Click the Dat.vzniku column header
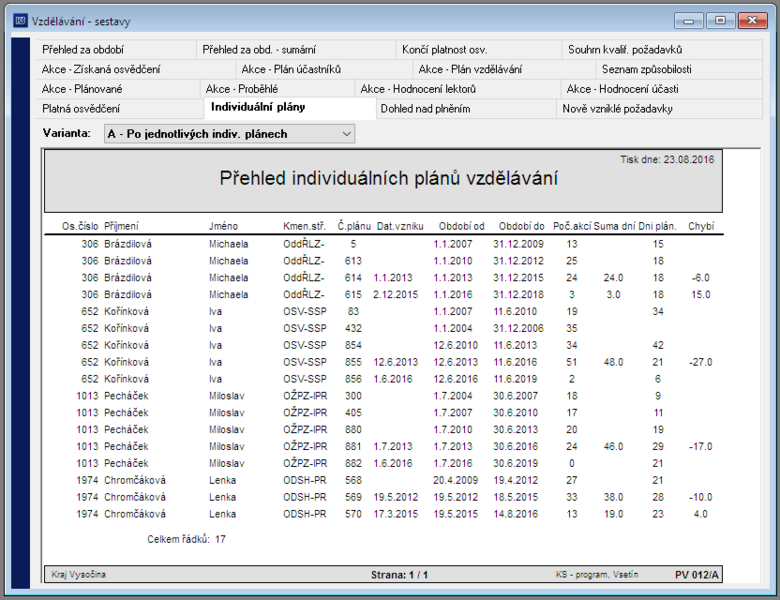The image size is (780, 600). coord(400,226)
